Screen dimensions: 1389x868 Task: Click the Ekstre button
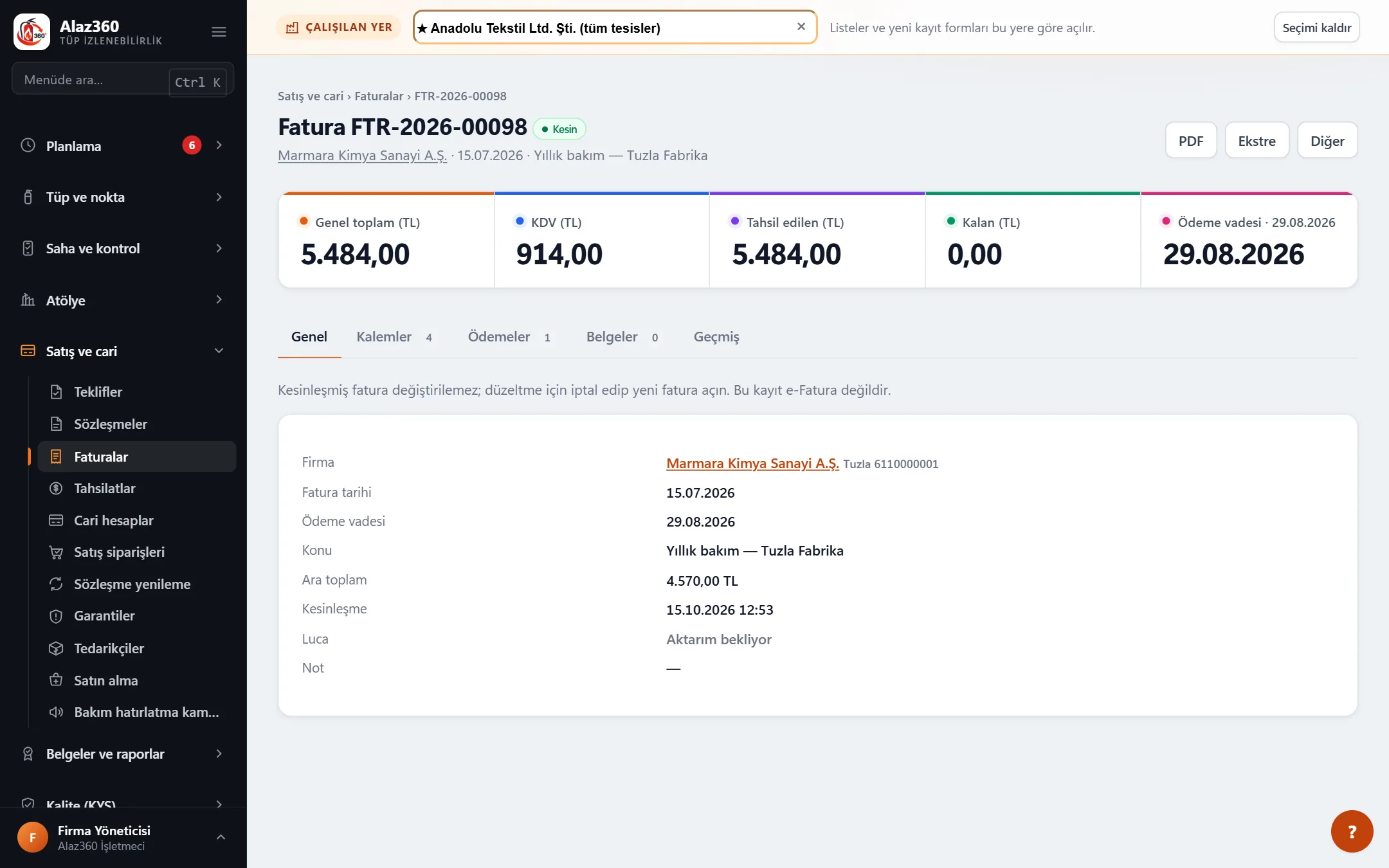1257,140
